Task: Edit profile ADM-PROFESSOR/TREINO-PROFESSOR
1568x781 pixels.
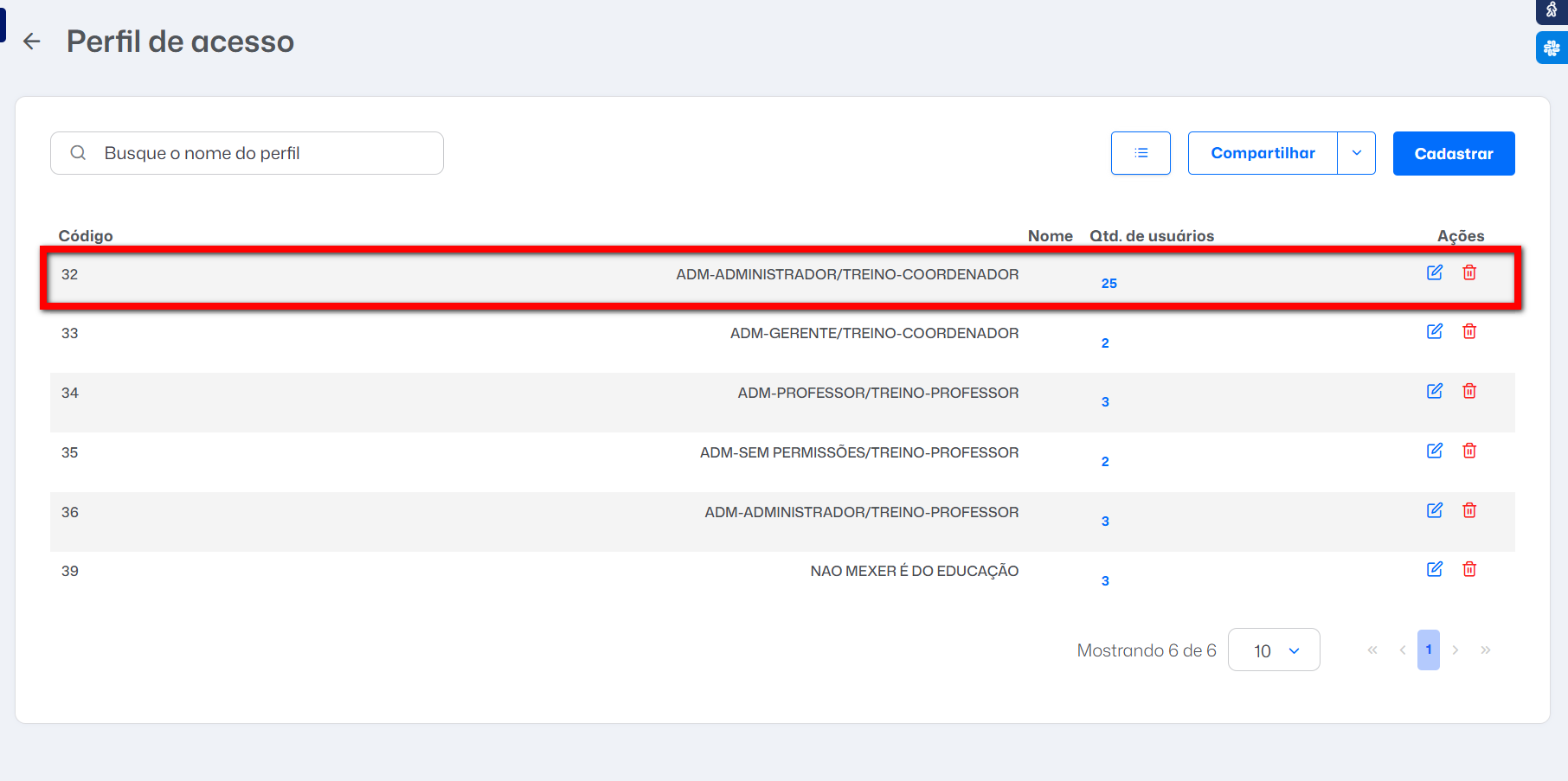Action: pyautogui.click(x=1435, y=391)
